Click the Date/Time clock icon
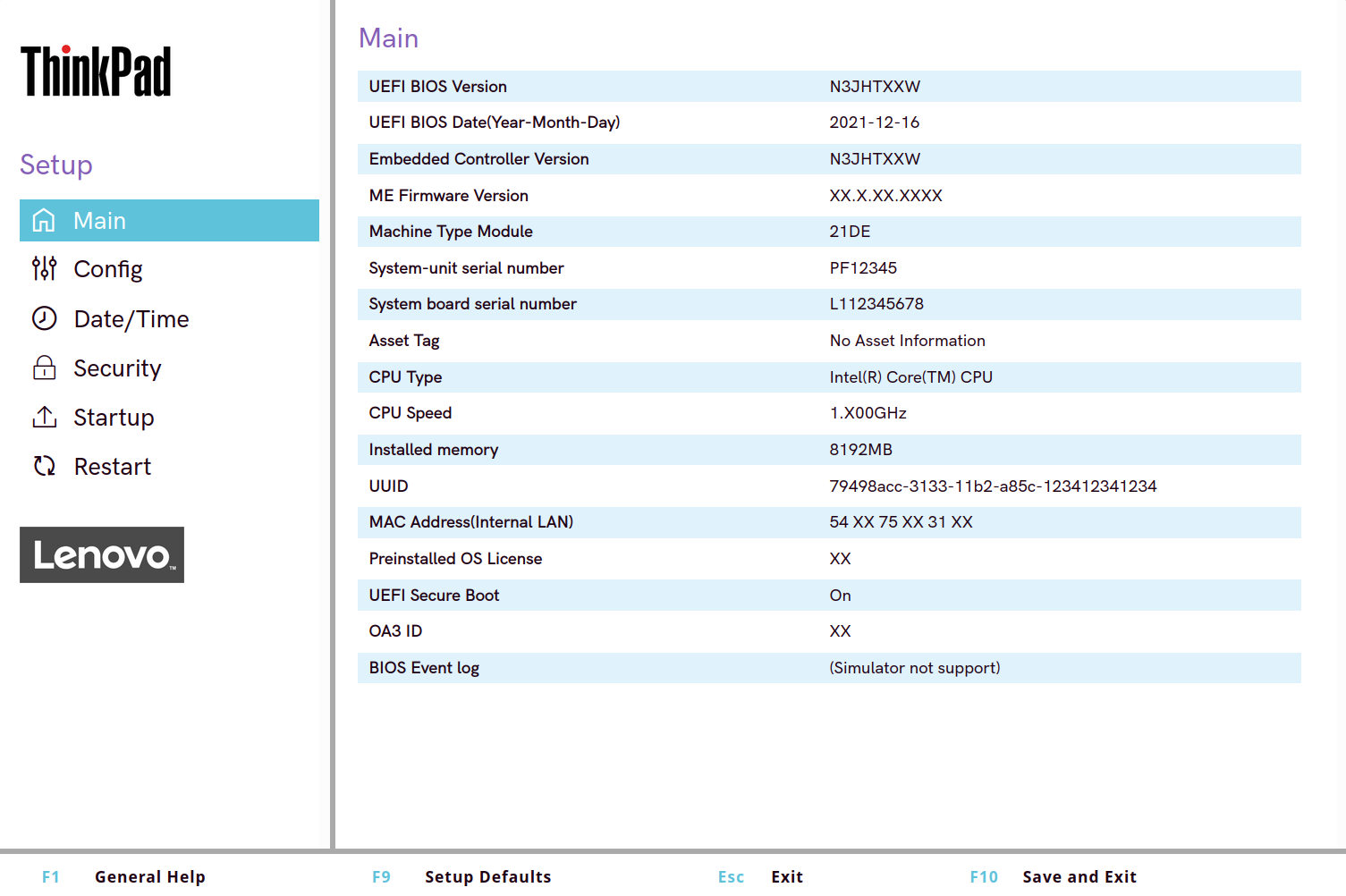Image resolution: width=1346 pixels, height=896 pixels. 44,318
